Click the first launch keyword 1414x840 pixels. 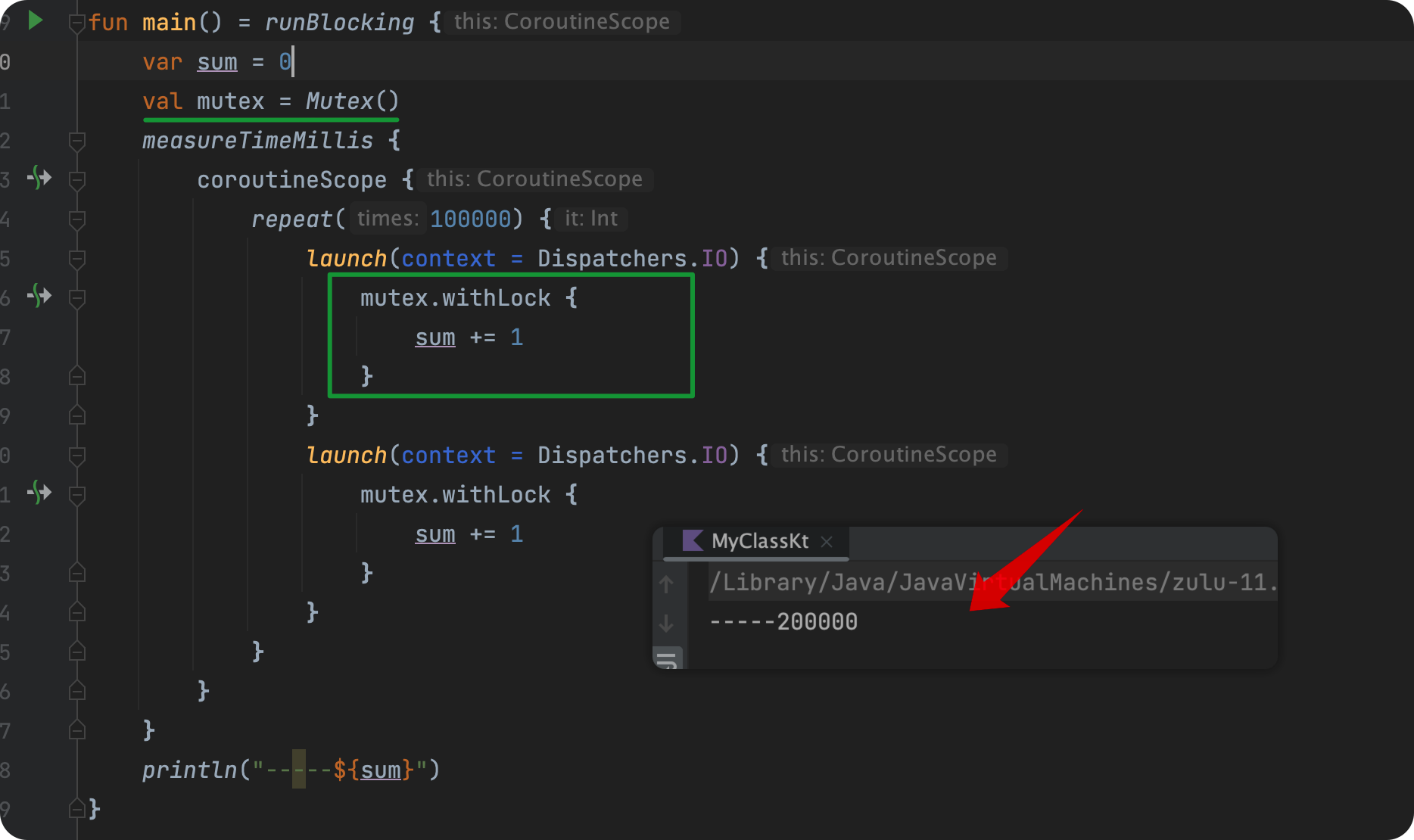pos(347,258)
